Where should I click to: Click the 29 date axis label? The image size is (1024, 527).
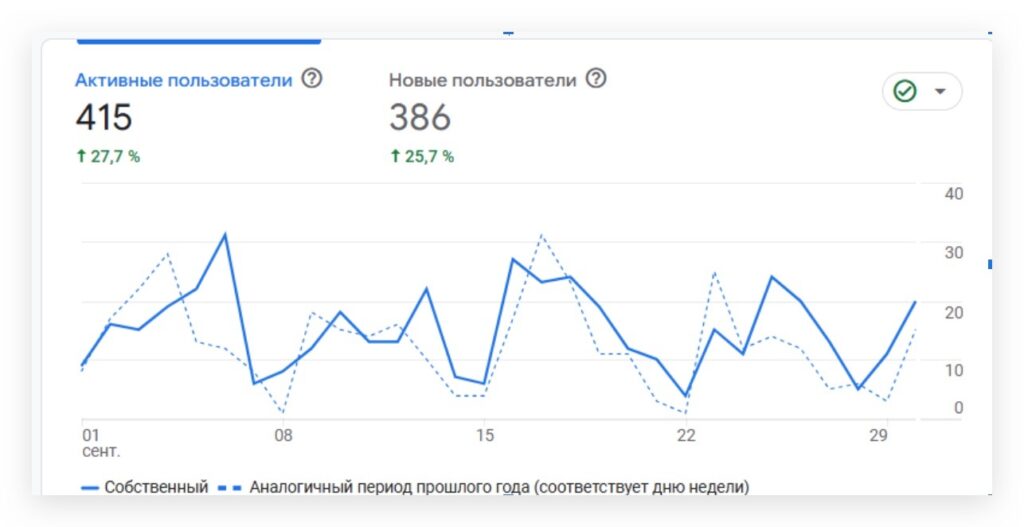click(879, 436)
